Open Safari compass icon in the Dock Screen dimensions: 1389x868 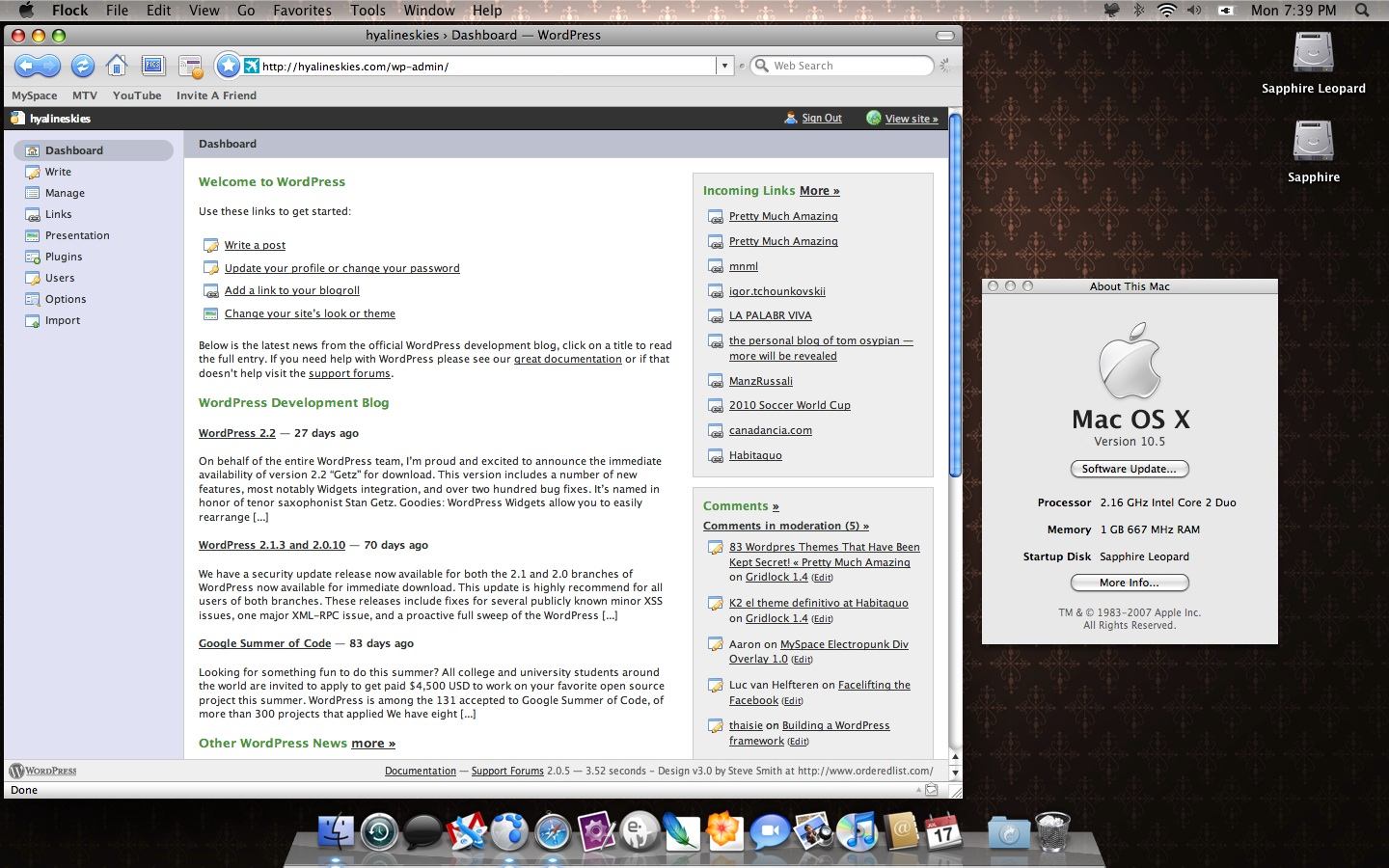[x=553, y=830]
